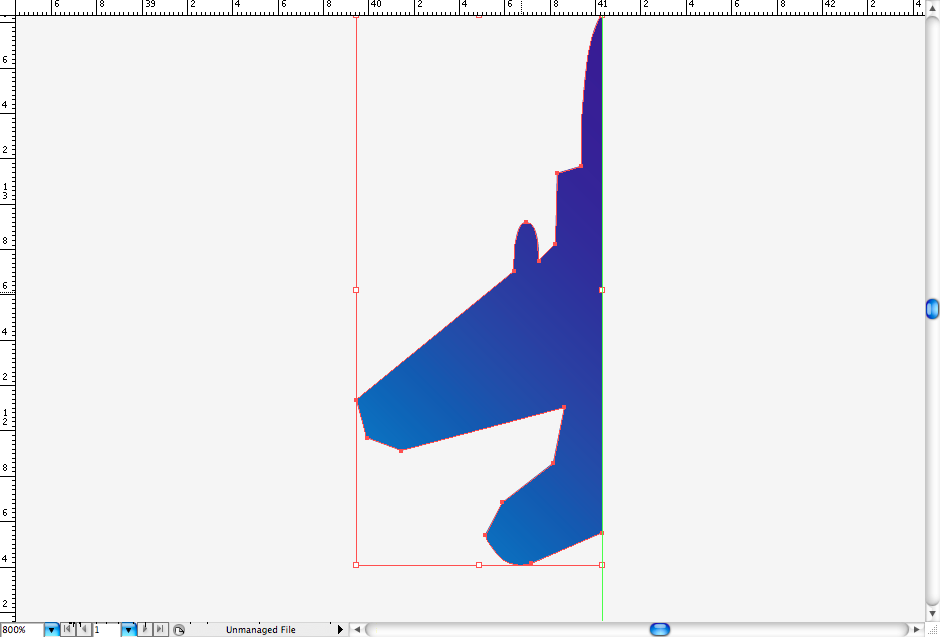Click the Unmanaged File status label
This screenshot has width=940, height=637.
coord(260,630)
